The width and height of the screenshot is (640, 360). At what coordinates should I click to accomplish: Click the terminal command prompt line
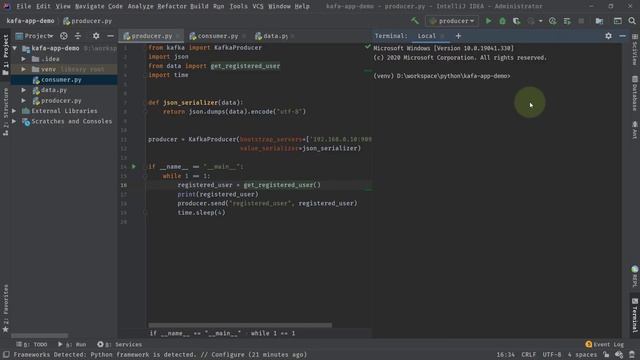click(x=442, y=76)
